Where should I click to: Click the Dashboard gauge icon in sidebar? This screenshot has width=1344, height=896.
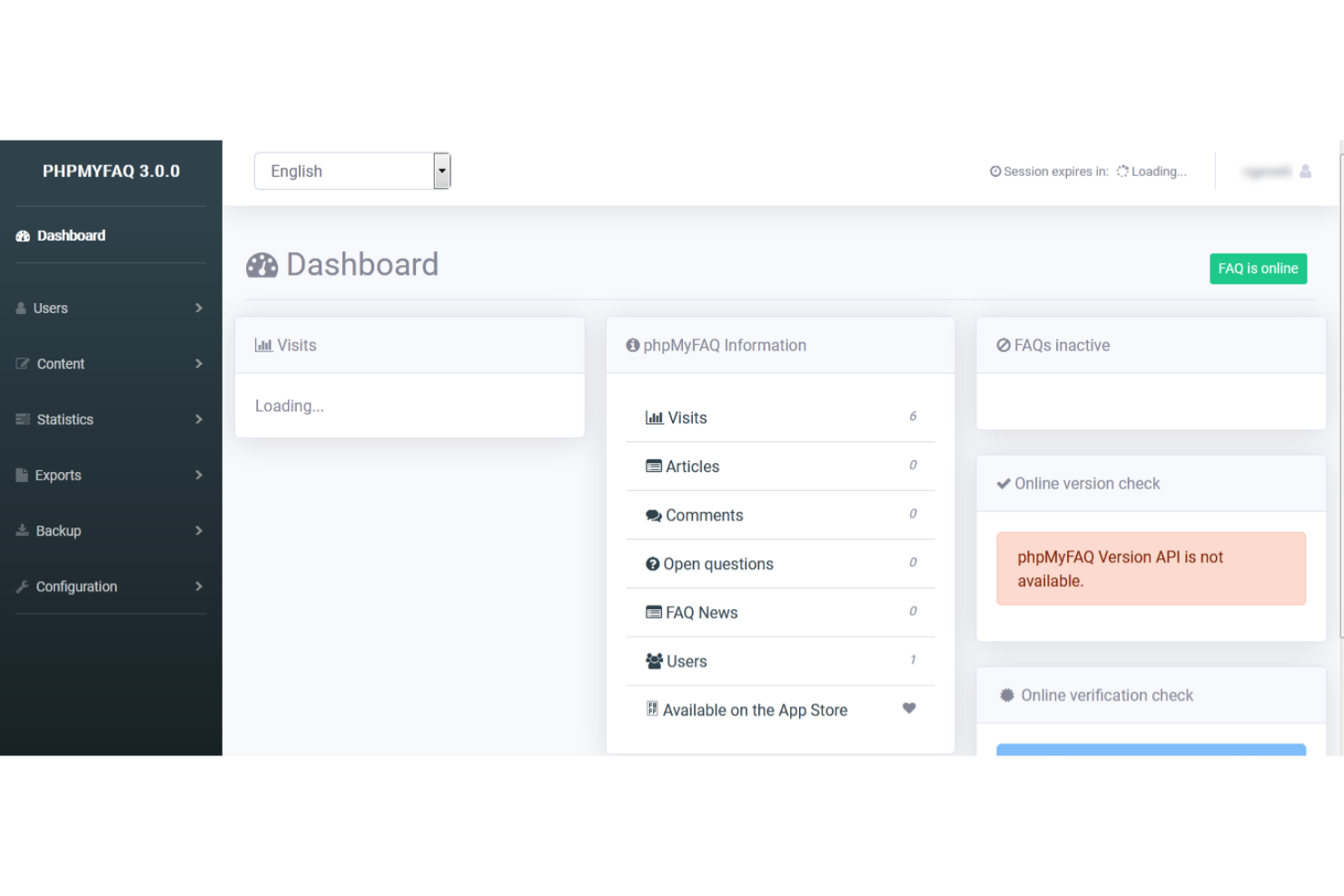tap(23, 236)
